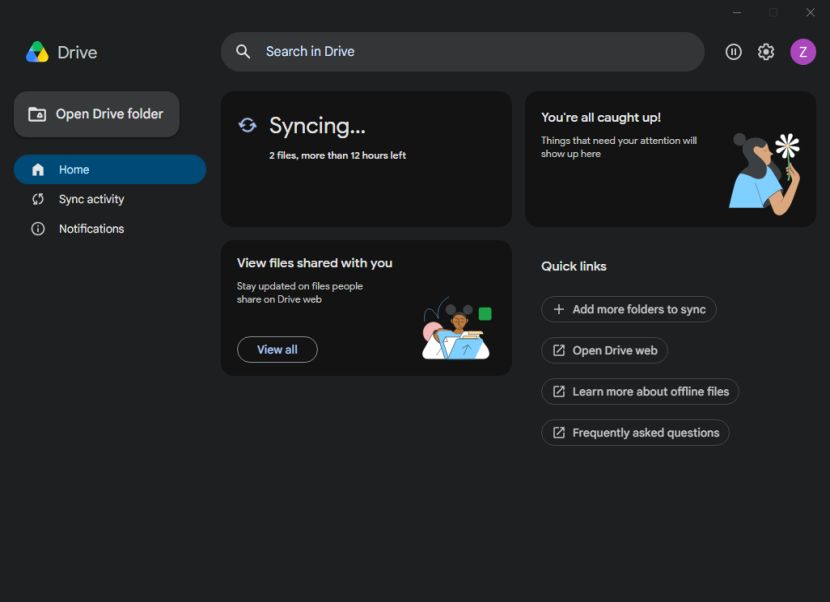The height and width of the screenshot is (602, 830).
Task: Click external-link icon beside Learn more
Action: click(x=558, y=391)
